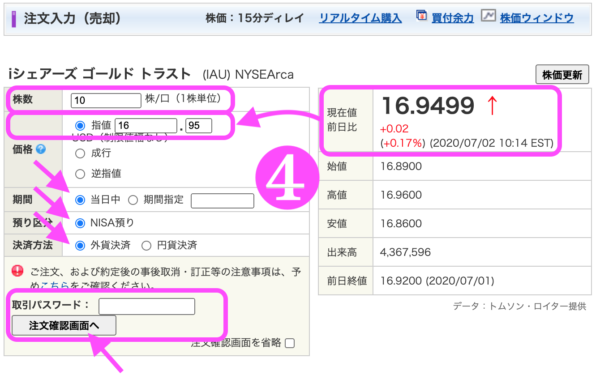Open the 買付余力 link
Screen dimensions: 600x383
pyautogui.click(x=452, y=18)
